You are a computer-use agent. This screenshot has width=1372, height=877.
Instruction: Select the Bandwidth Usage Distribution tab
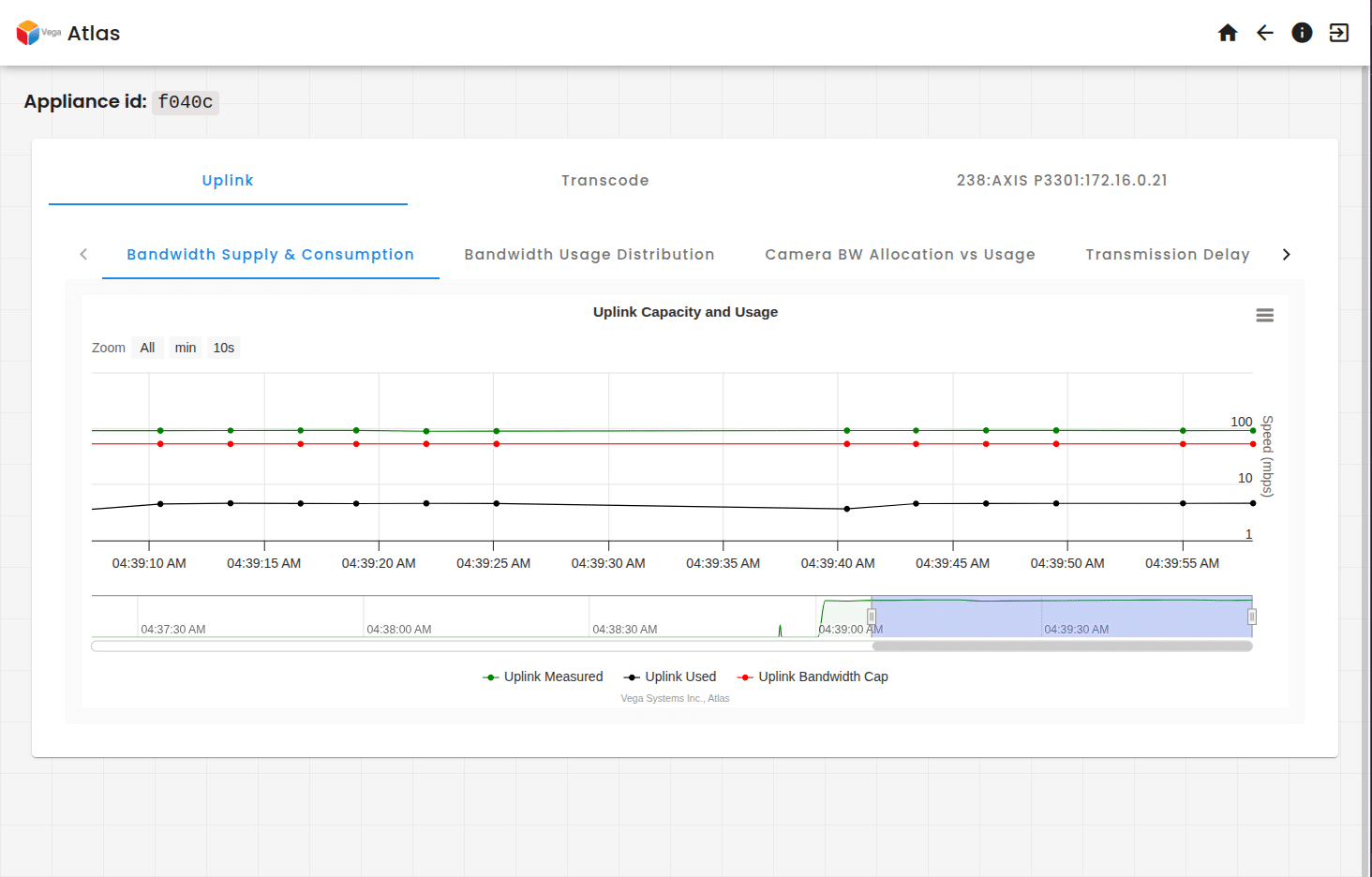589,254
